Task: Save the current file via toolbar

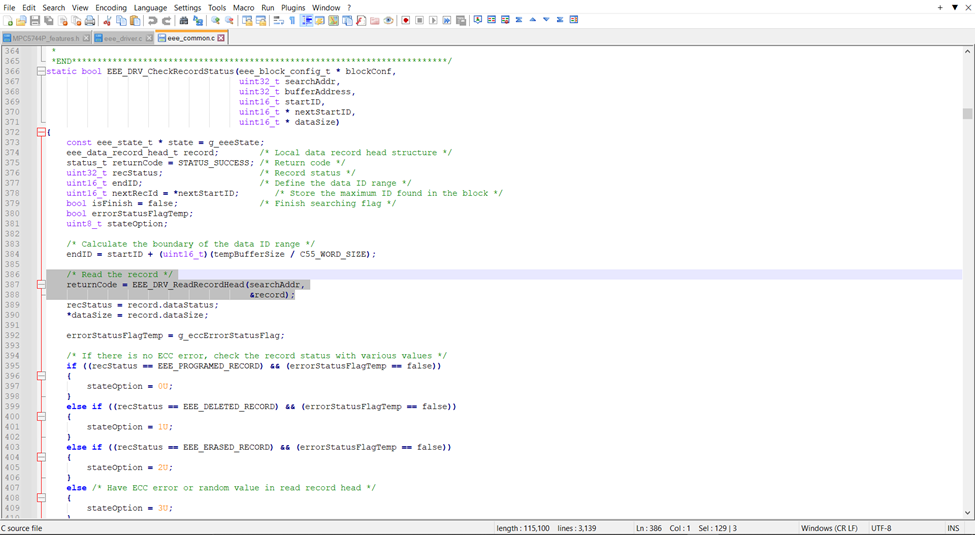Action: [35, 21]
